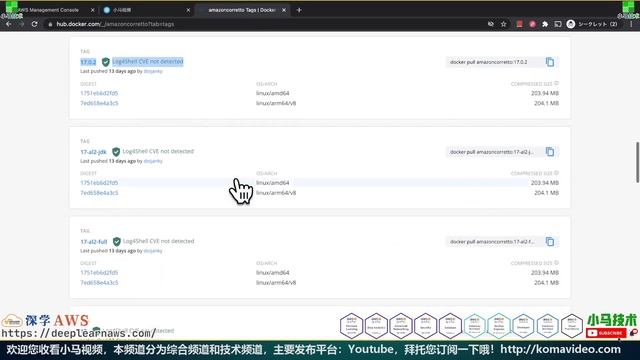This screenshot has height=360, width=640.
Task: Click the YouTube Subscribe button overlay
Action: (606, 333)
